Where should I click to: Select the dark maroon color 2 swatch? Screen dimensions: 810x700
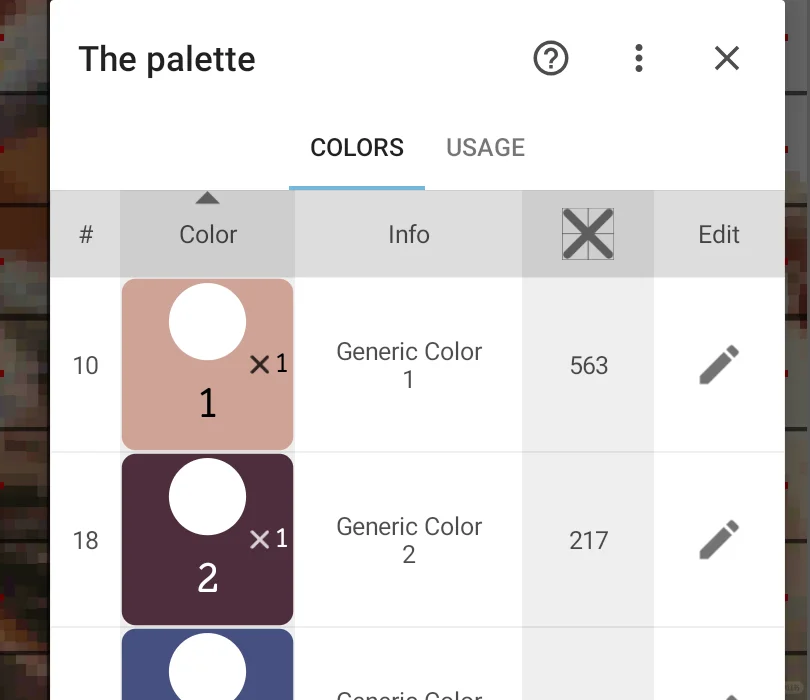tap(208, 540)
